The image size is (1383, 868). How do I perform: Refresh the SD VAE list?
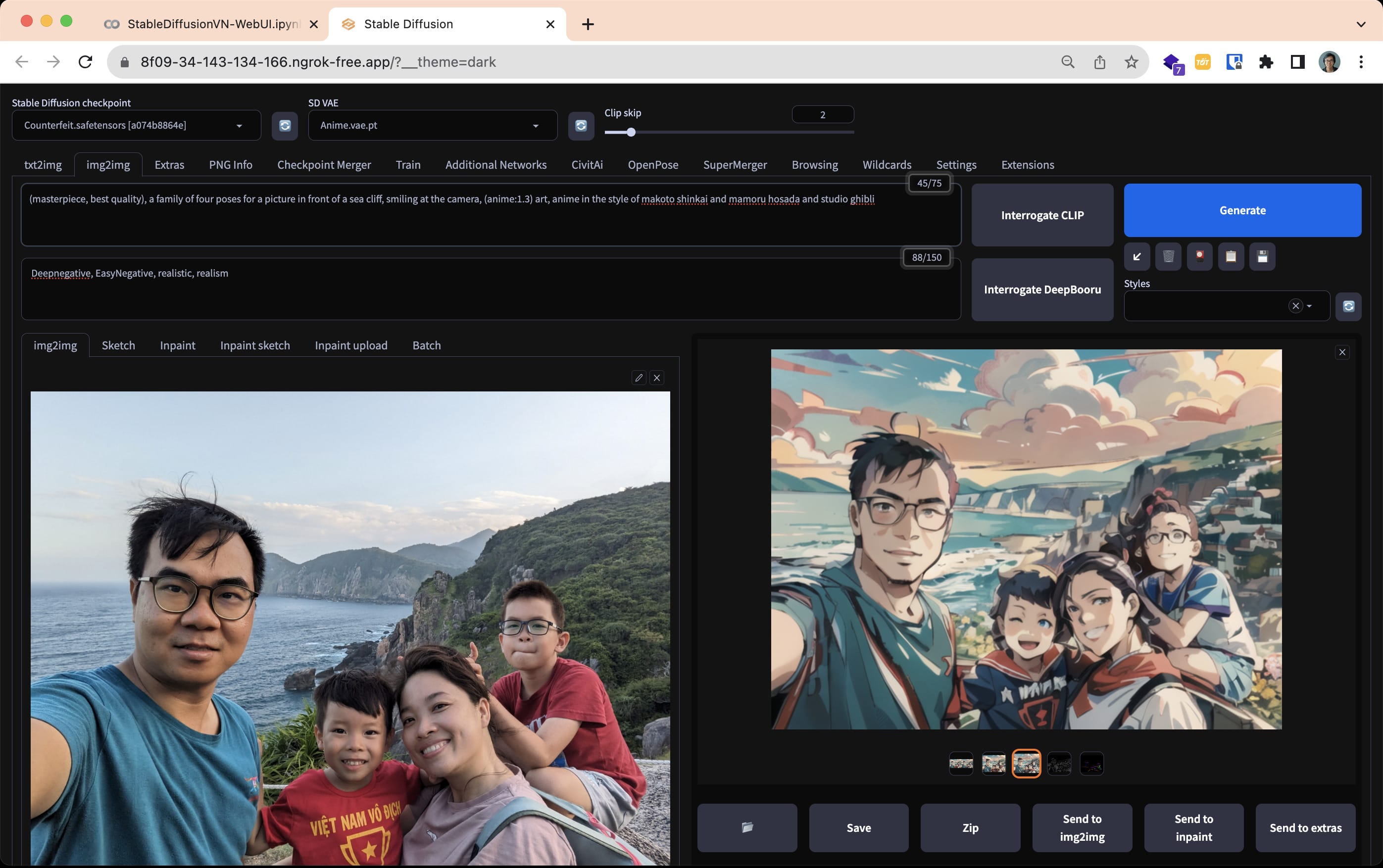coord(581,126)
